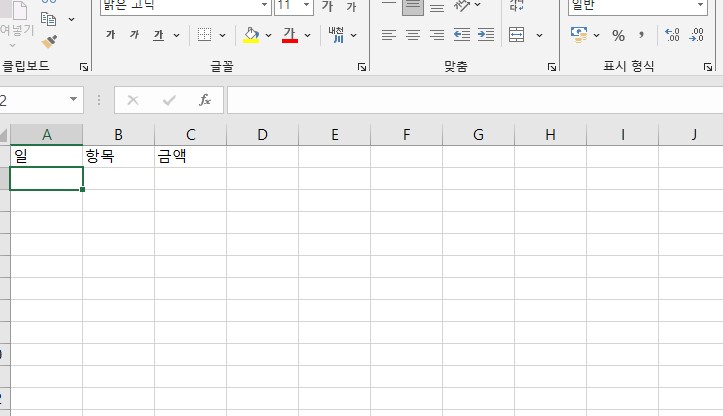Increase font size with larger 가 icon
This screenshot has height=416, width=723.
click(327, 6)
